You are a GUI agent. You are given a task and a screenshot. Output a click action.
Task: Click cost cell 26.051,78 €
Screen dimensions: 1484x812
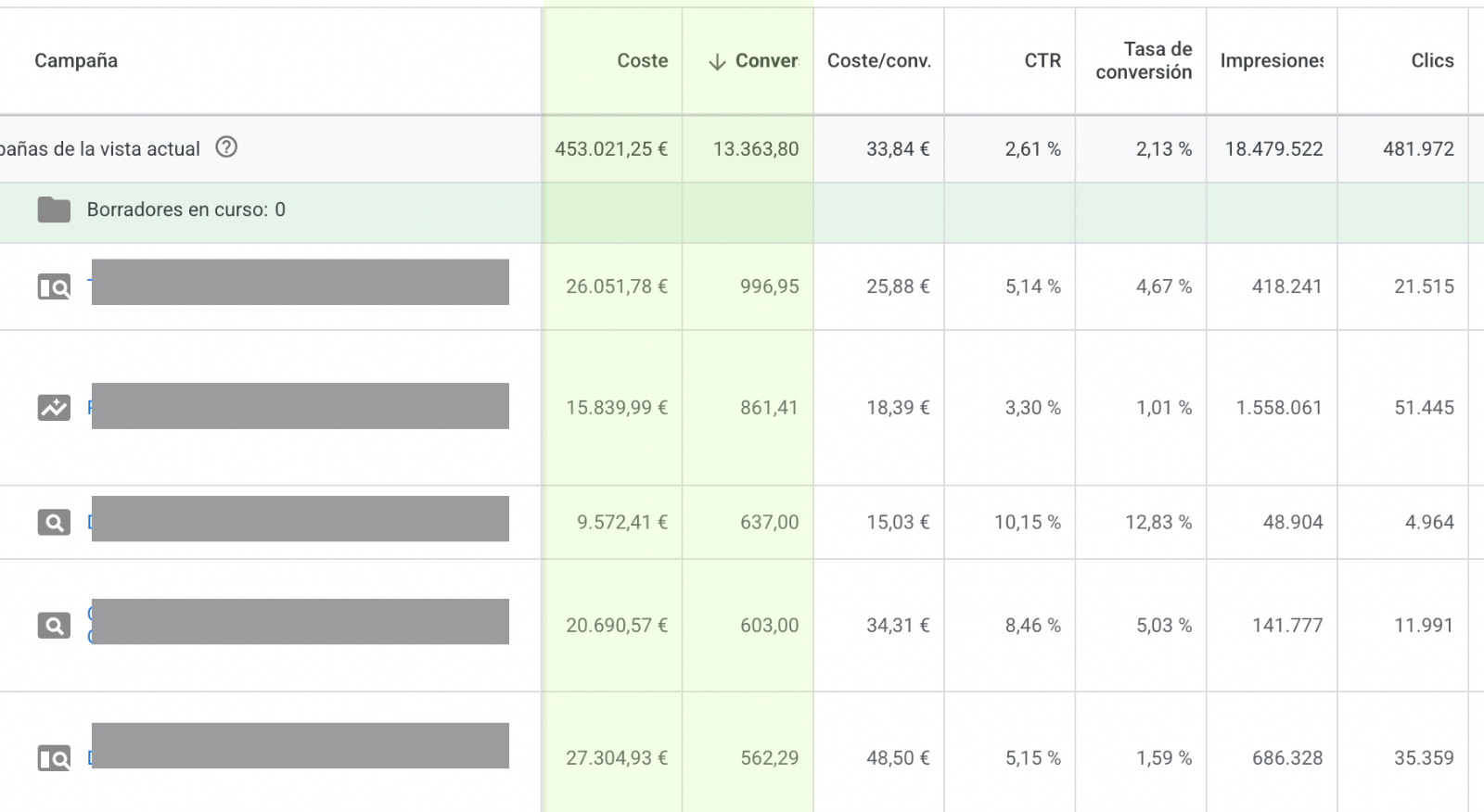click(x=617, y=286)
